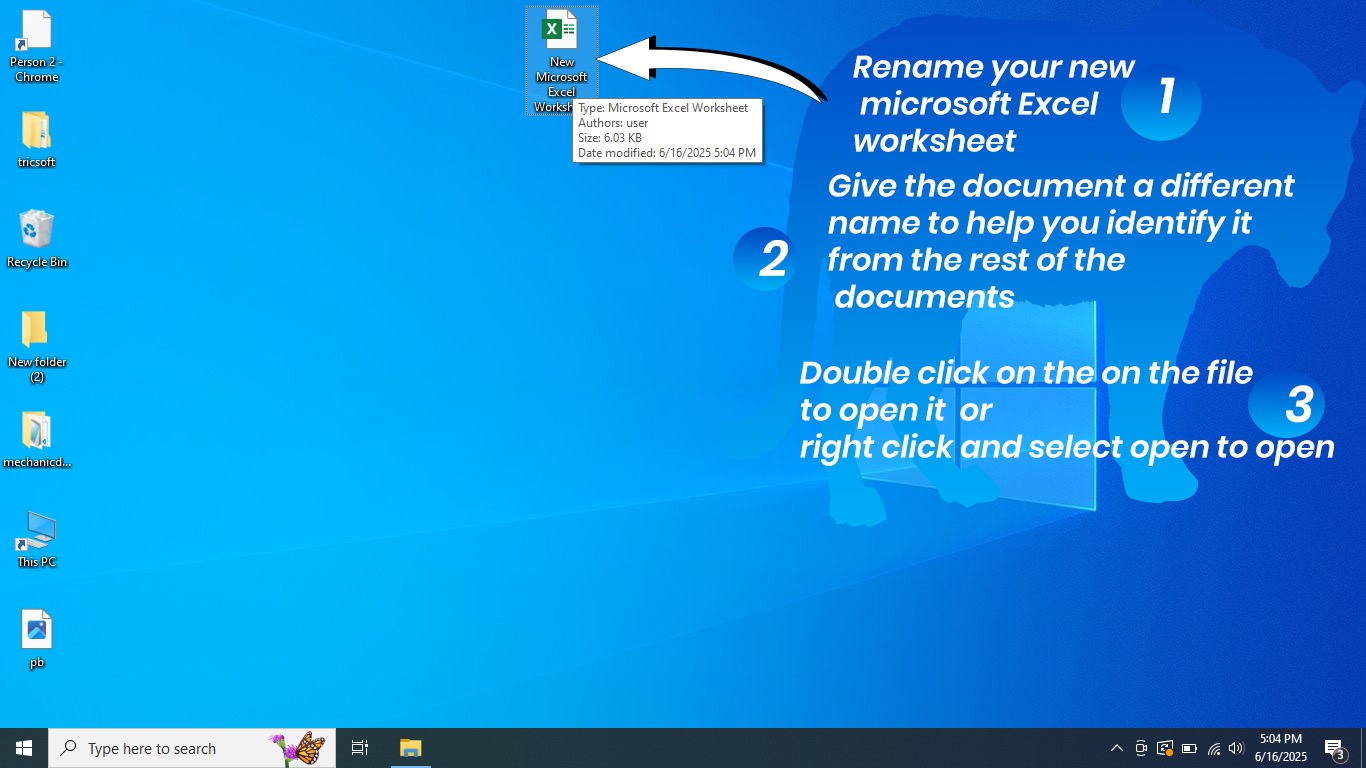Open the pb image file

[x=37, y=630]
